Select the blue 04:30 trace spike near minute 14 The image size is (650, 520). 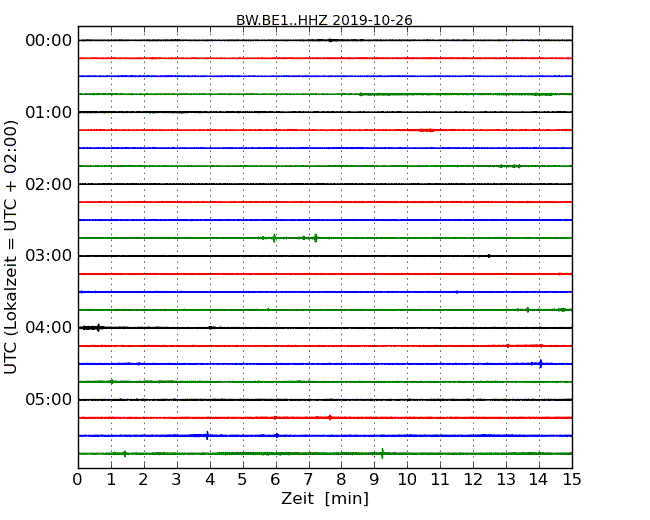(541, 364)
